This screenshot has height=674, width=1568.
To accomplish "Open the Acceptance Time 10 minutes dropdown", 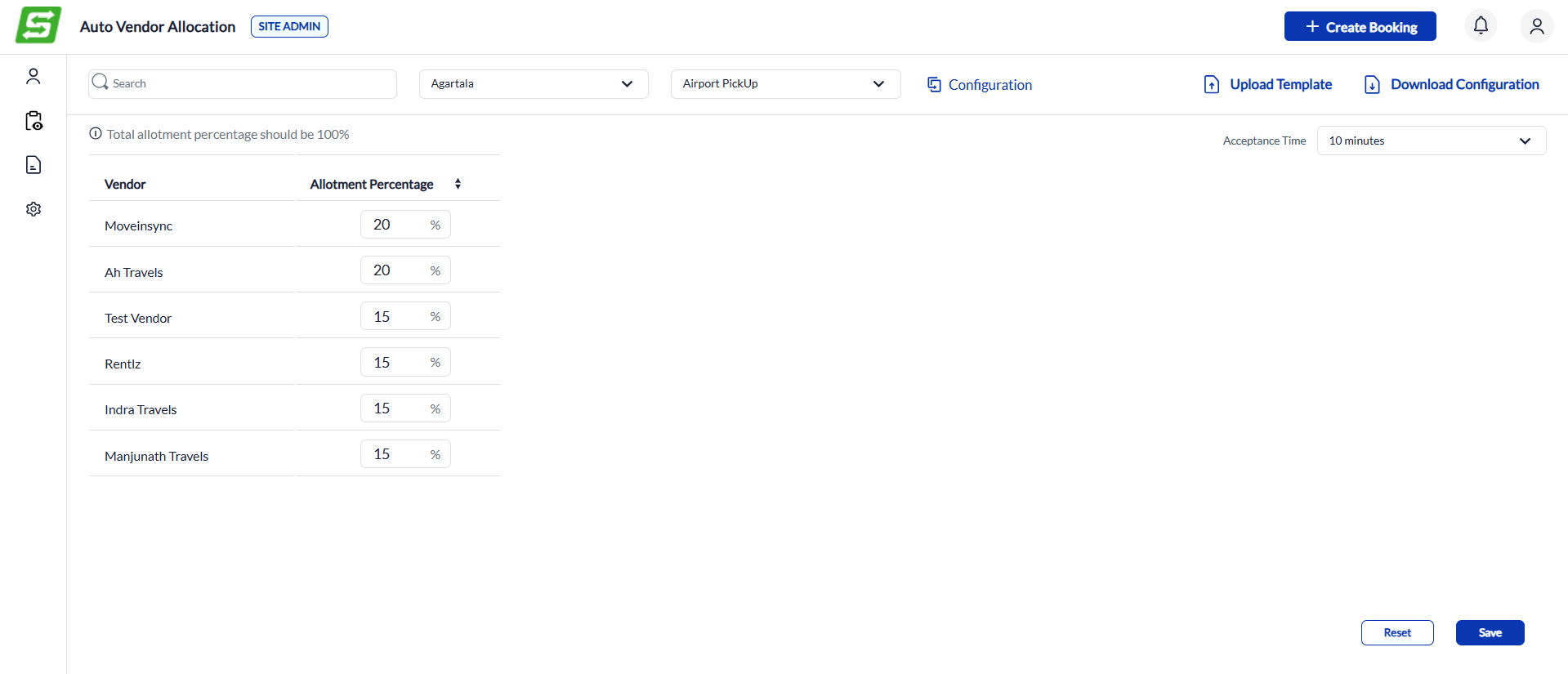I will 1431,141.
